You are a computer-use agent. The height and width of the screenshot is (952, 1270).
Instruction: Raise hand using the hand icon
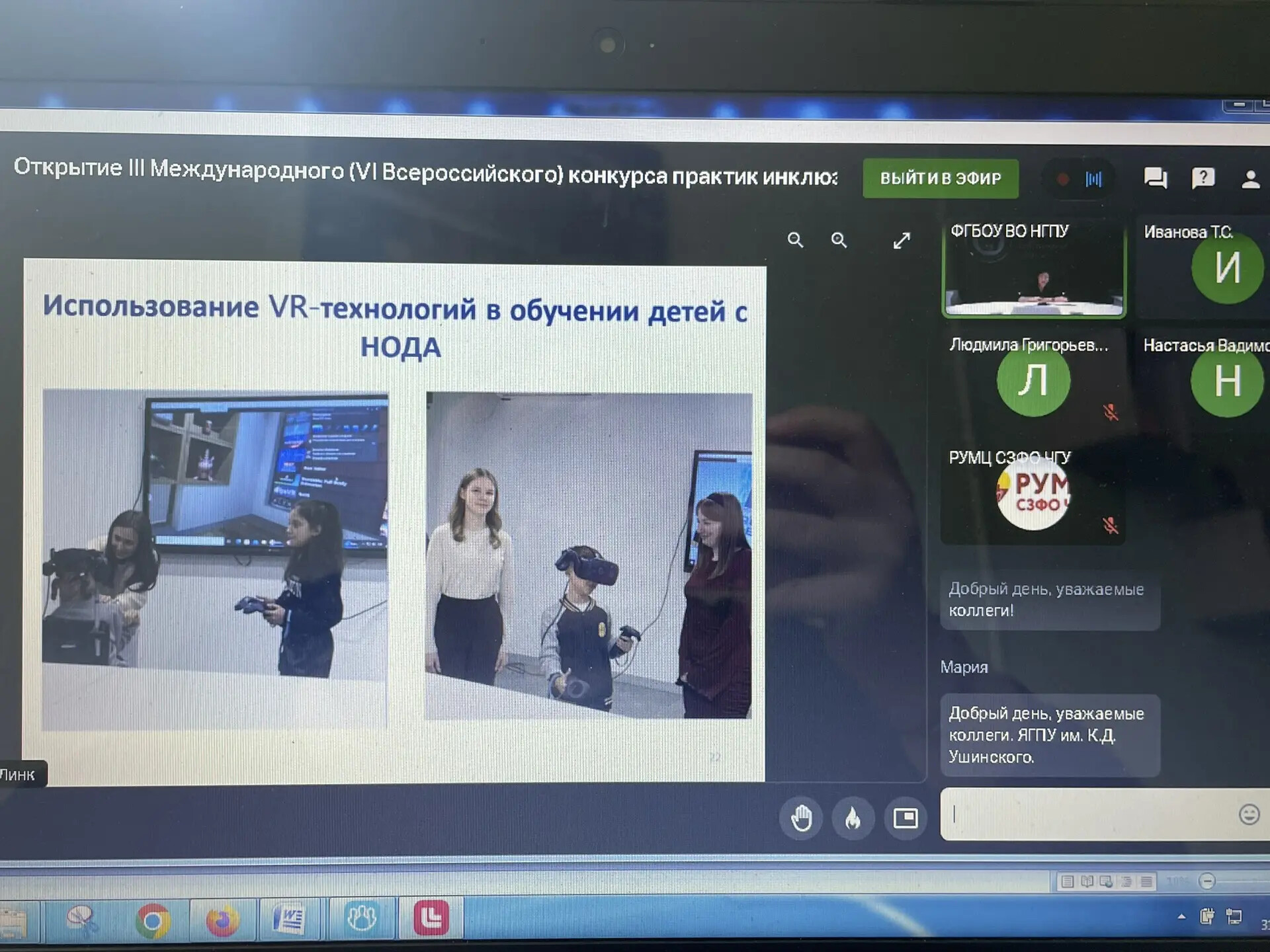point(801,818)
